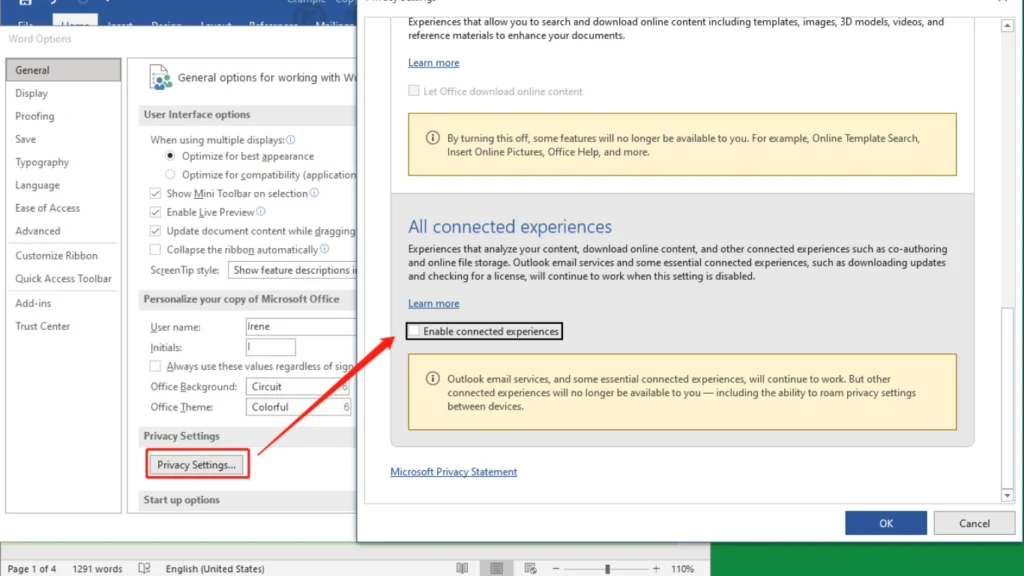Click the zoom out minus icon
This screenshot has height=576, width=1024.
pos(556,566)
